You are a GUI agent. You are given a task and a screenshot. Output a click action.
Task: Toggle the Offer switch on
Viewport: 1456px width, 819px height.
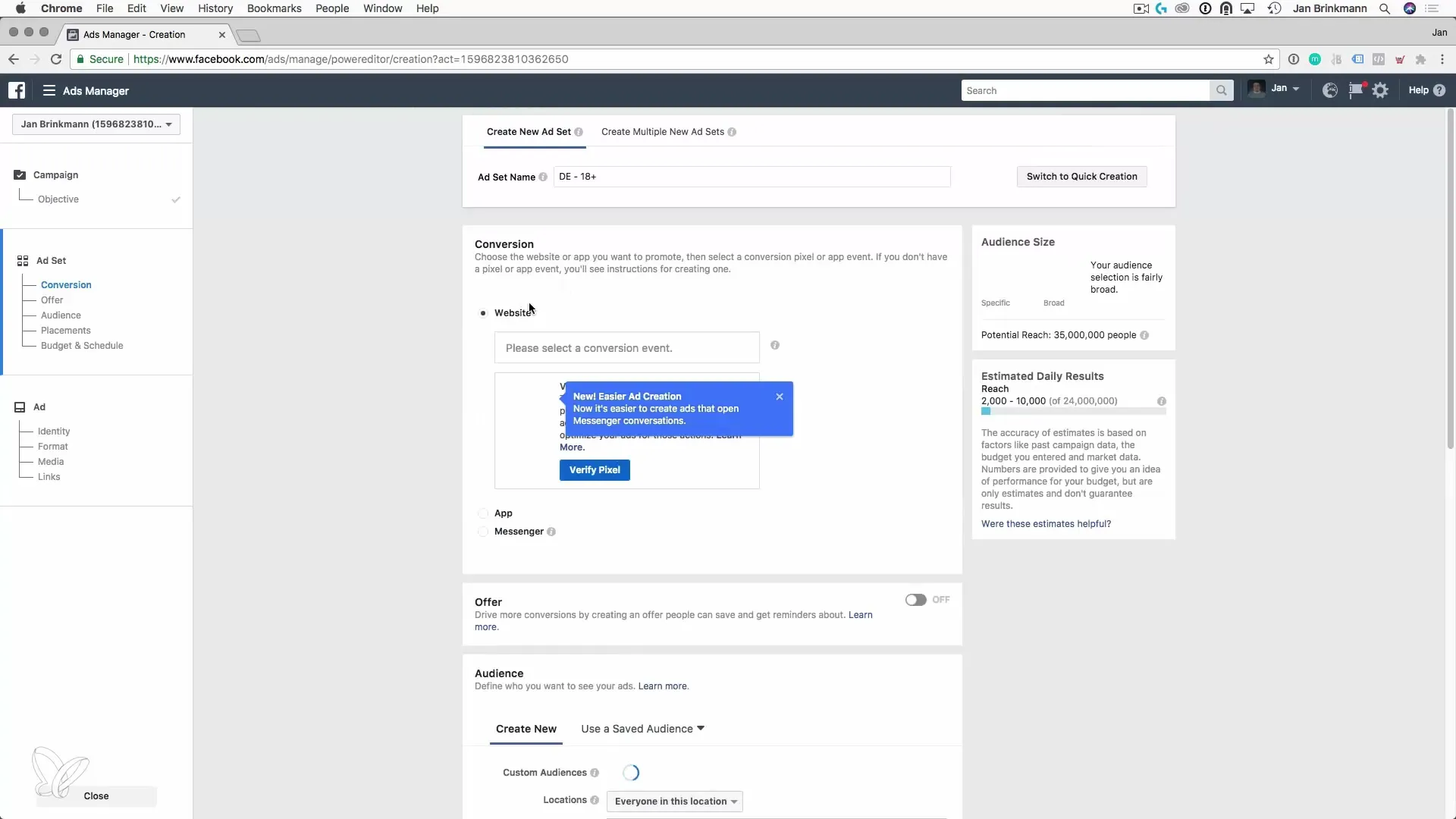tap(915, 600)
